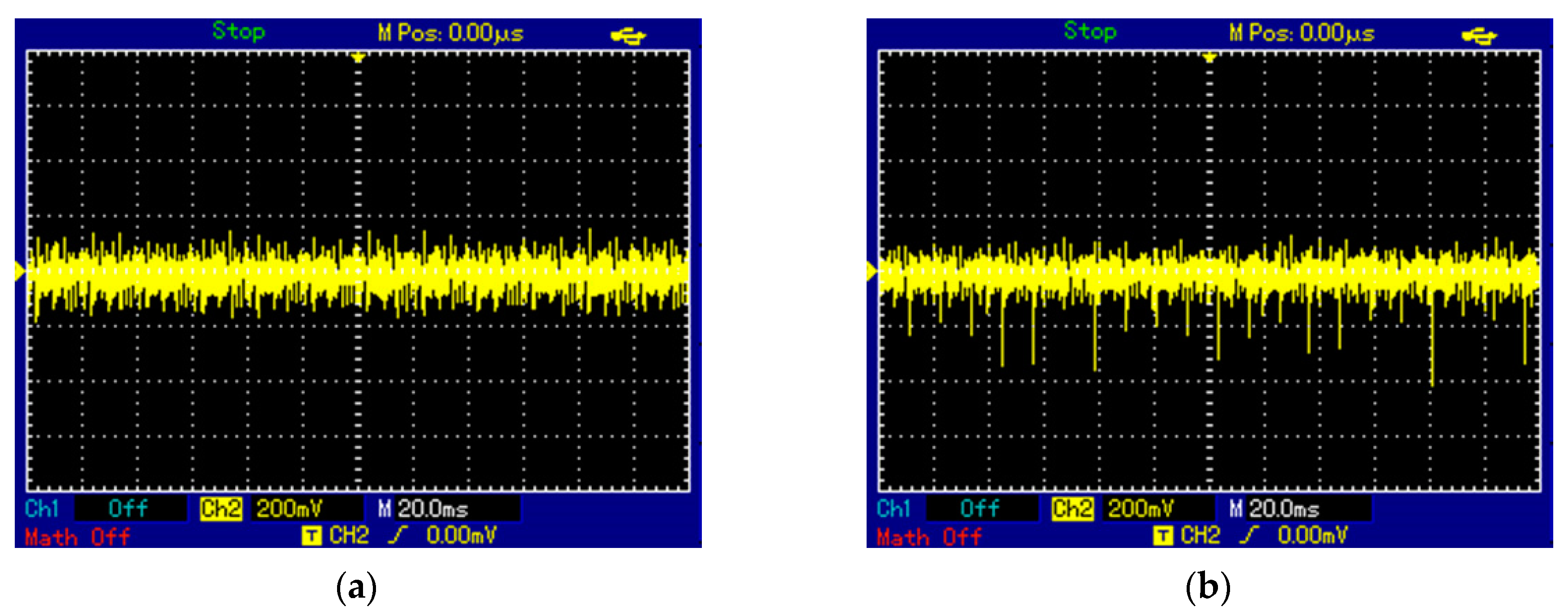
Task: Click the trigger T icon in screen (b)
Action: pyautogui.click(x=1162, y=536)
